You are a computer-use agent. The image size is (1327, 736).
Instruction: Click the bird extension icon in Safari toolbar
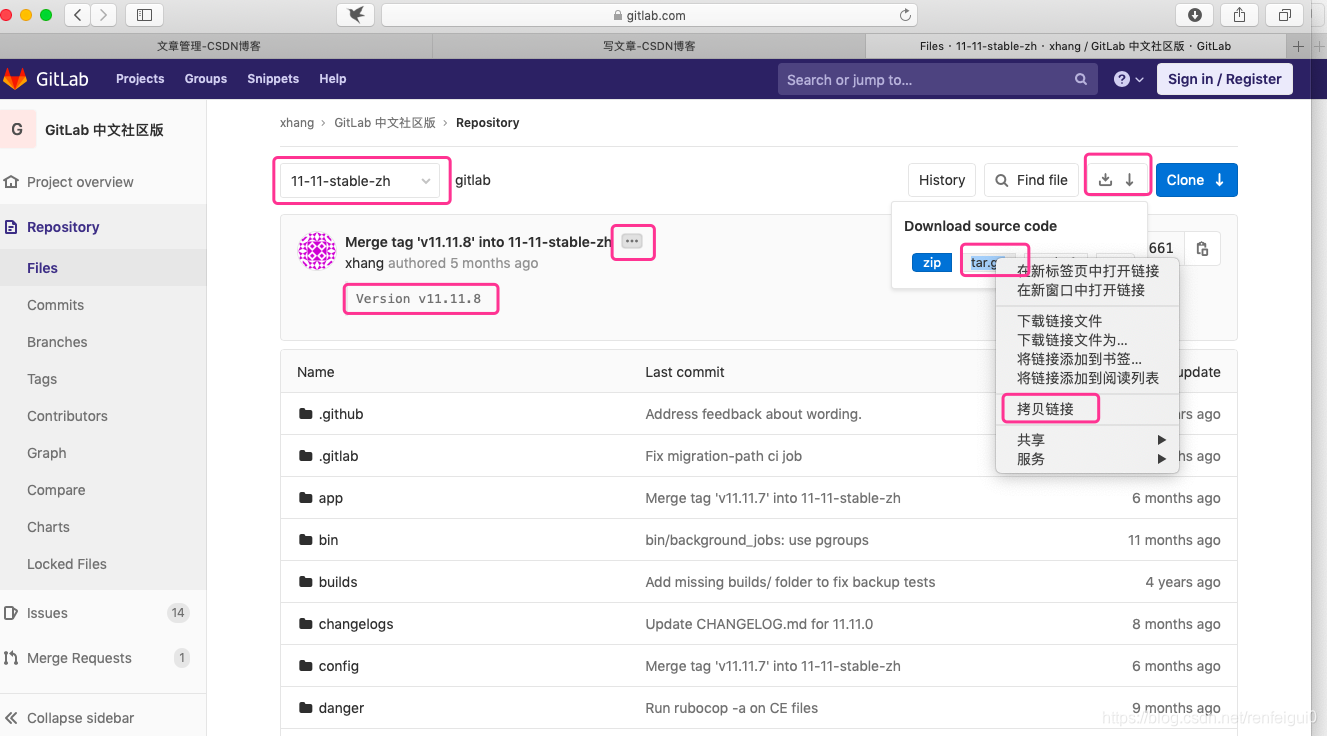tap(355, 15)
